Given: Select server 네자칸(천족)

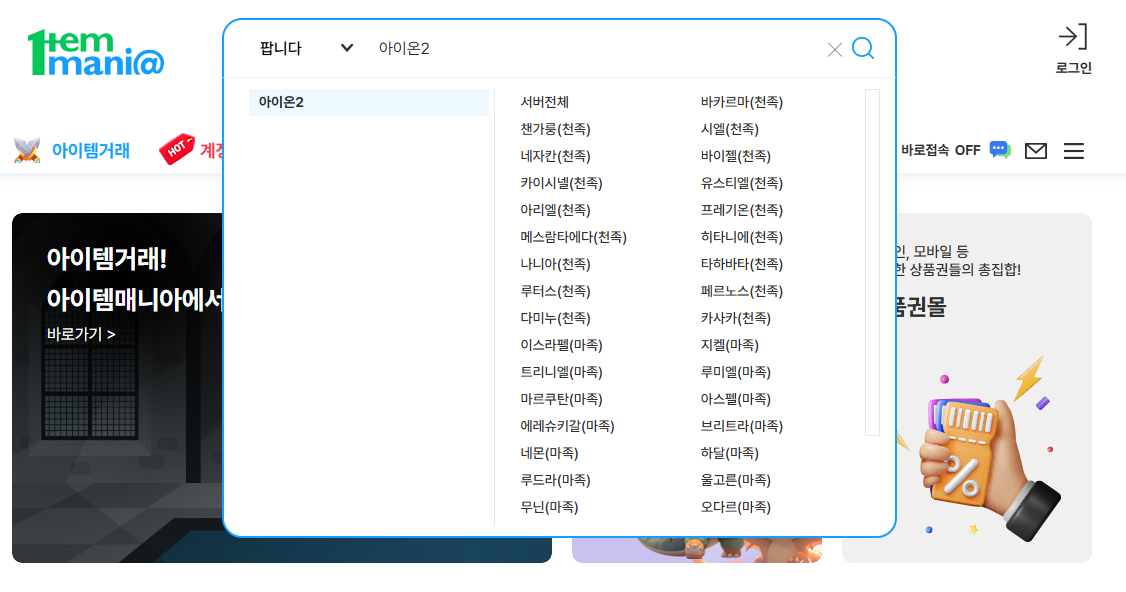Looking at the screenshot, I should [555, 156].
